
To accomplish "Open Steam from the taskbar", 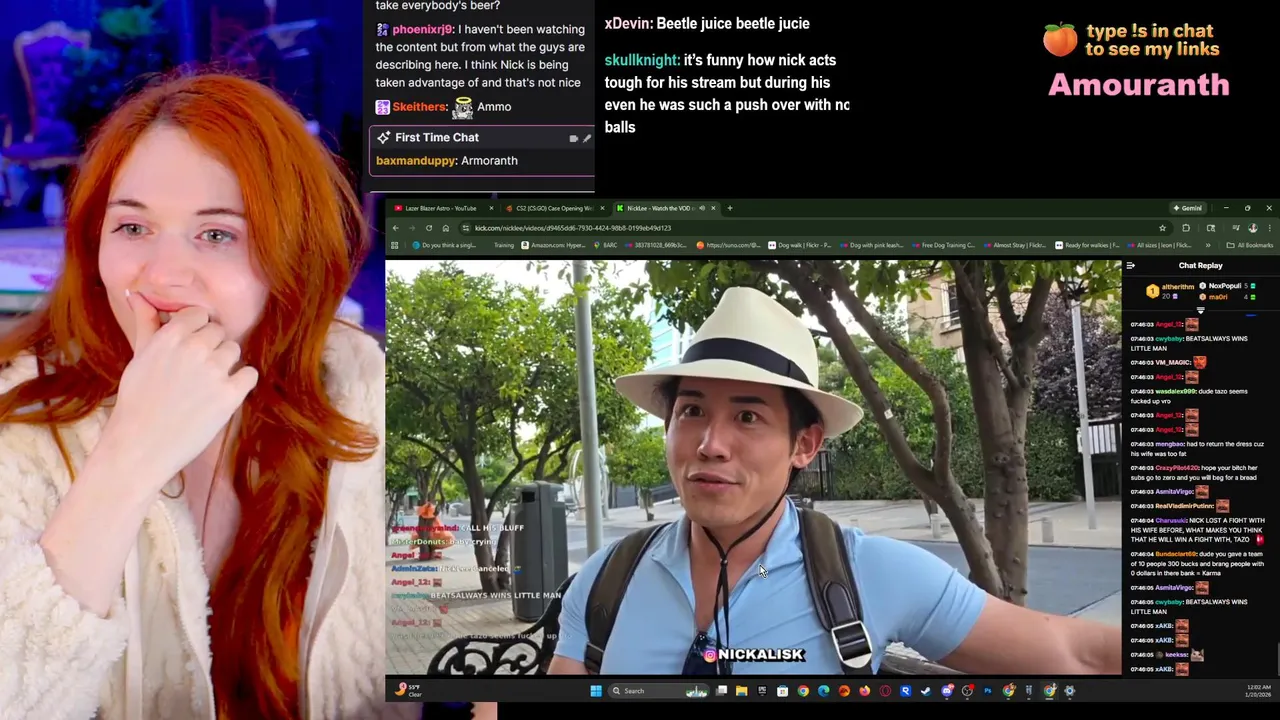I will tap(925, 691).
